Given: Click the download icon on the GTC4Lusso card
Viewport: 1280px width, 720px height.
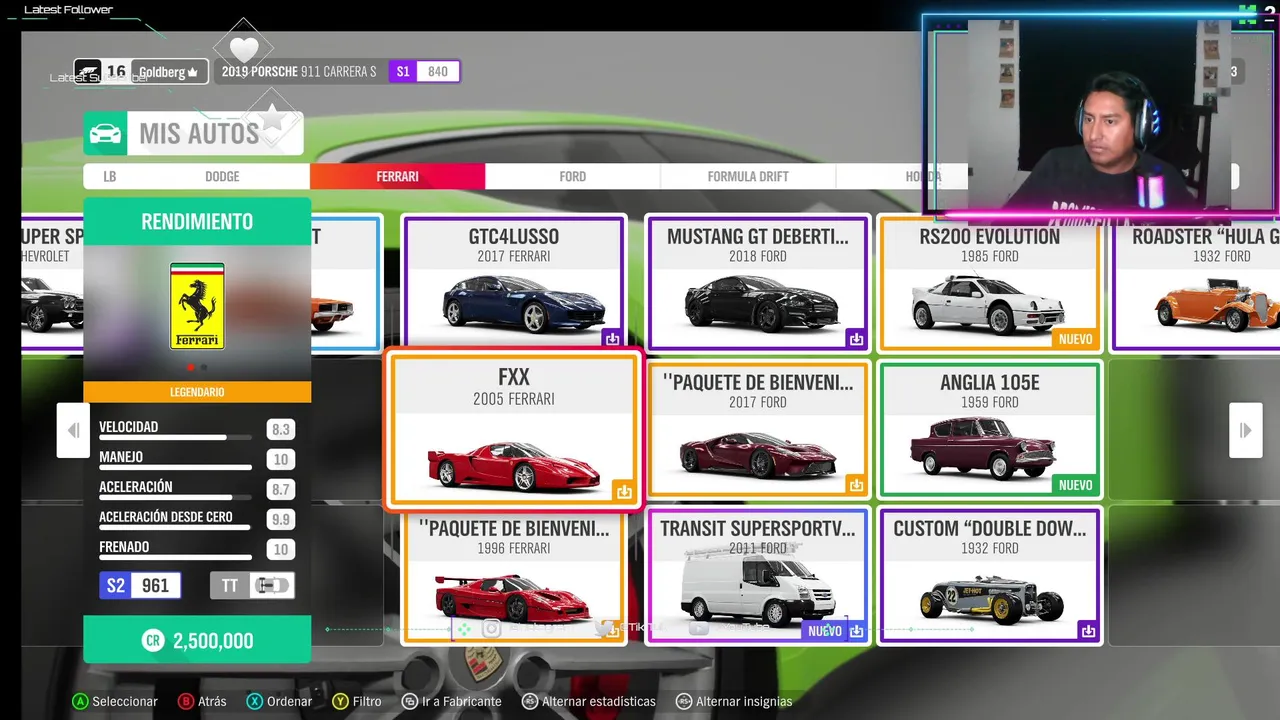Looking at the screenshot, I should coord(612,339).
